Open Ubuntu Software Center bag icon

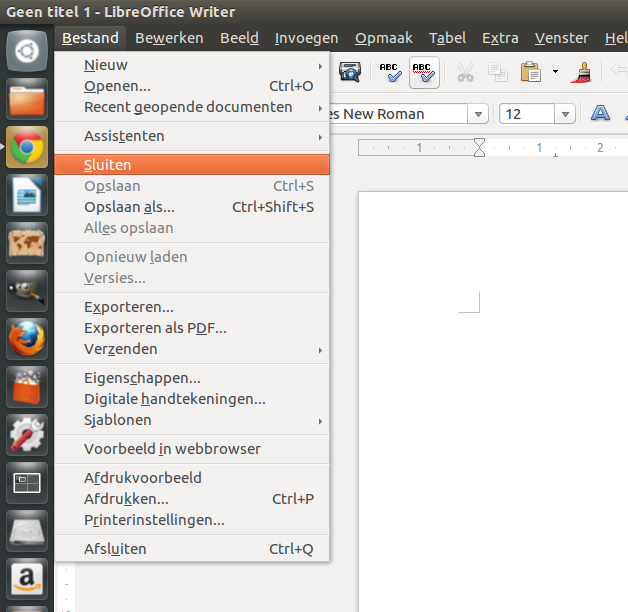[x=27, y=387]
